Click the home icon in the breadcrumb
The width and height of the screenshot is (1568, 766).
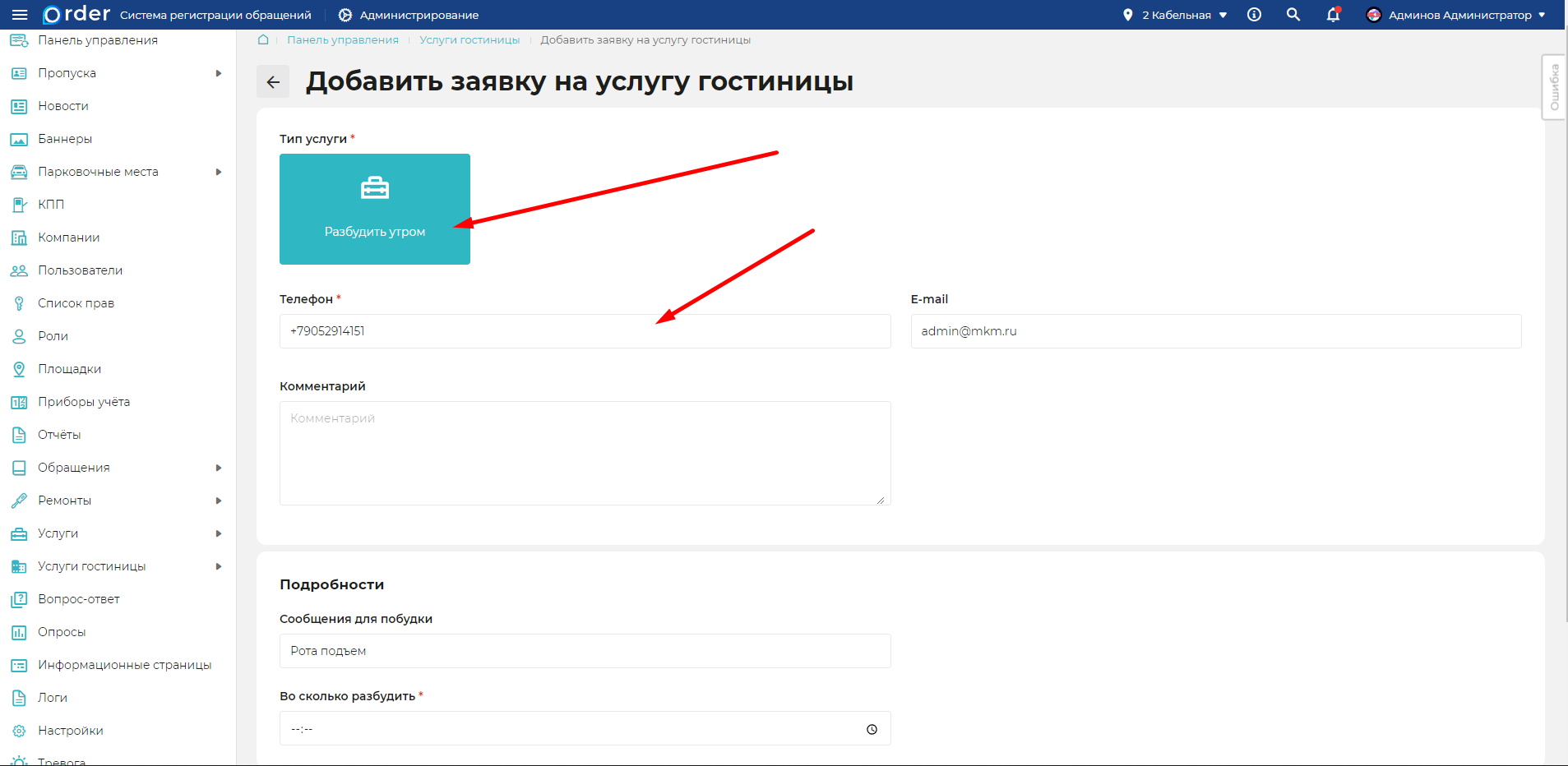pyautogui.click(x=262, y=39)
